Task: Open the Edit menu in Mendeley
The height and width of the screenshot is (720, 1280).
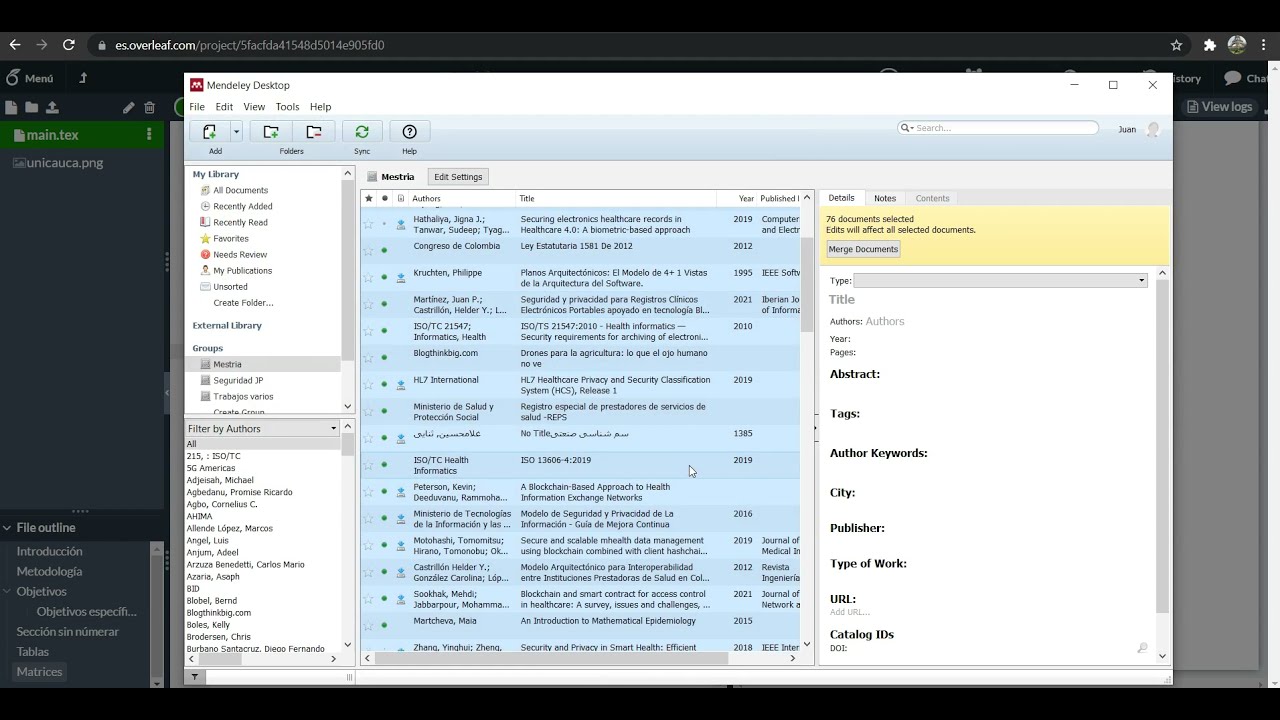Action: tap(224, 107)
